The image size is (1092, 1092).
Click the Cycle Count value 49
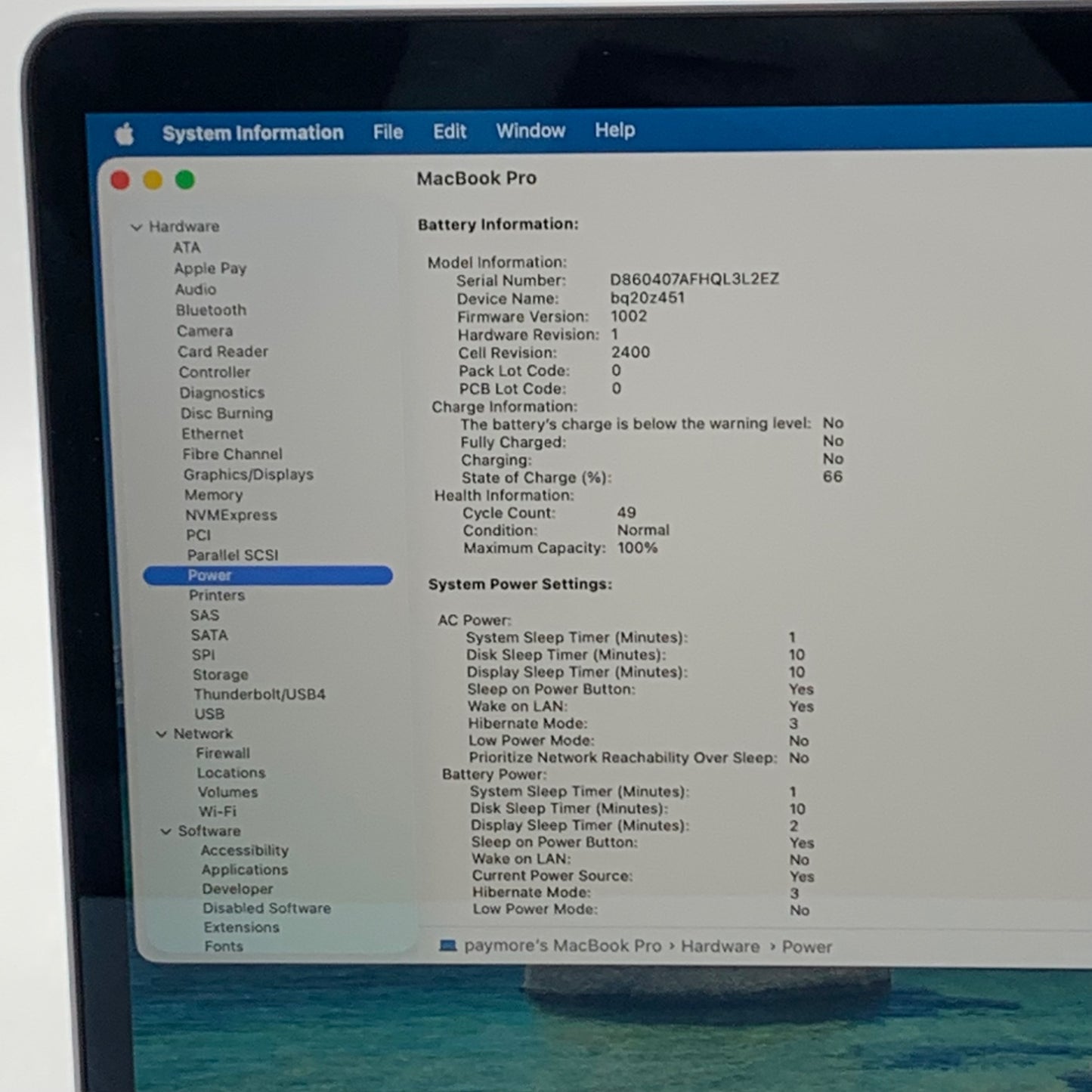click(626, 512)
